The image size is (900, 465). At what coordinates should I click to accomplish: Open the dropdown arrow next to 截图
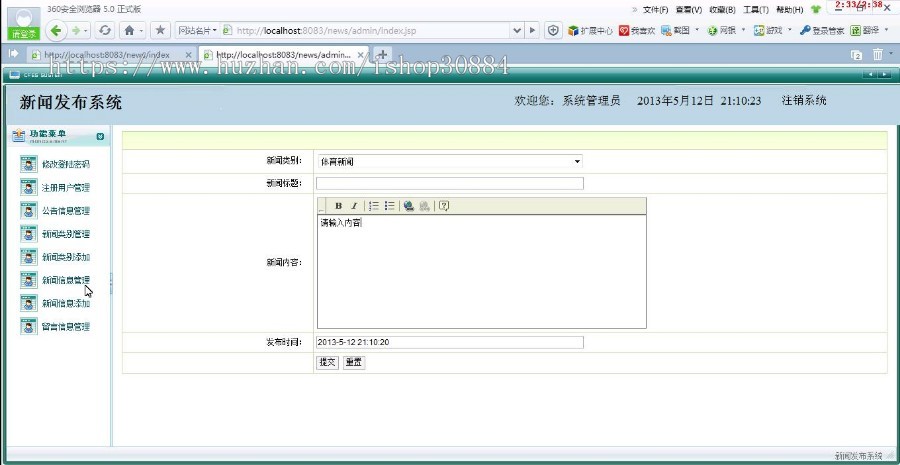tap(697, 30)
